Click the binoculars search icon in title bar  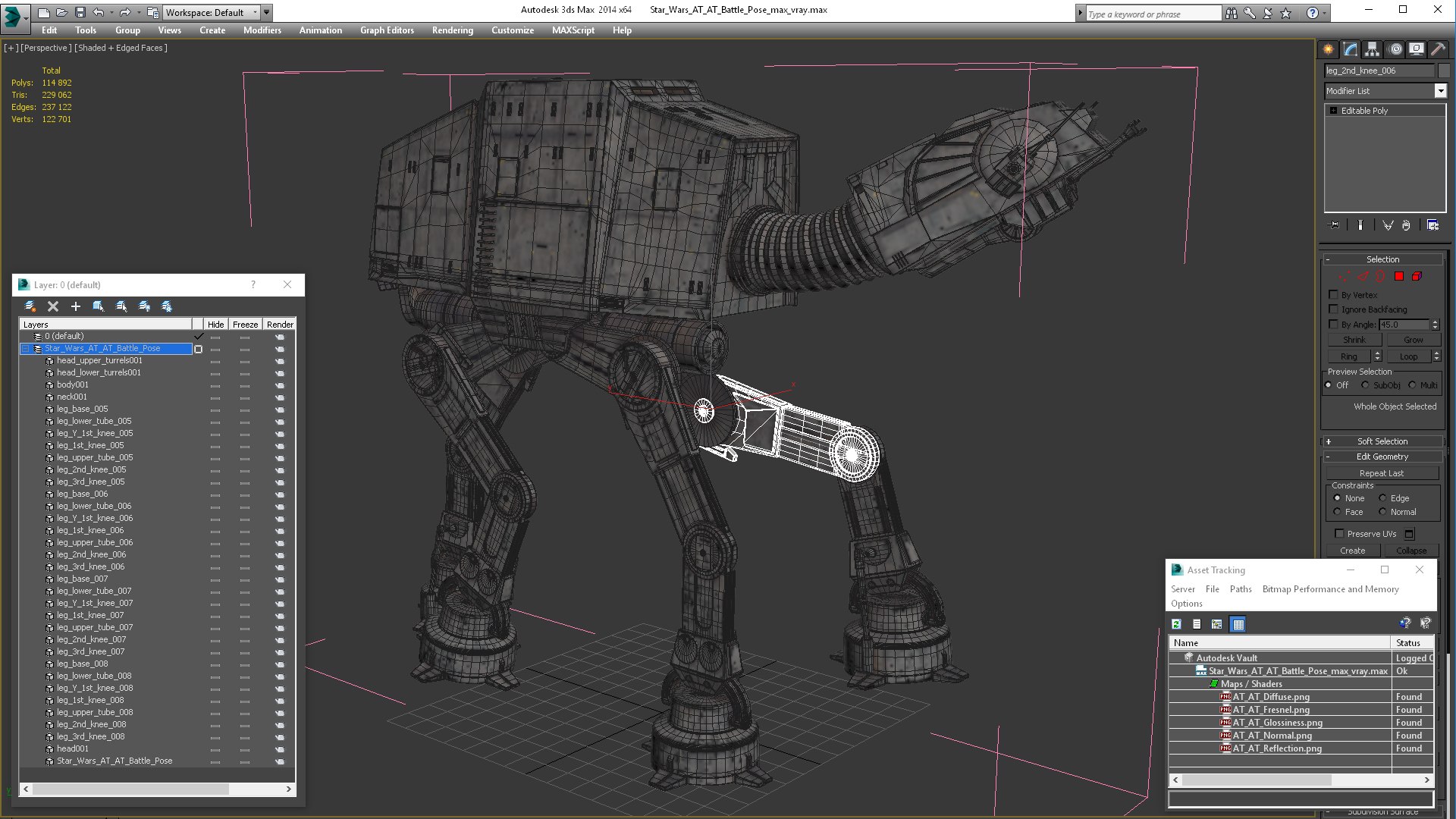coord(1232,13)
